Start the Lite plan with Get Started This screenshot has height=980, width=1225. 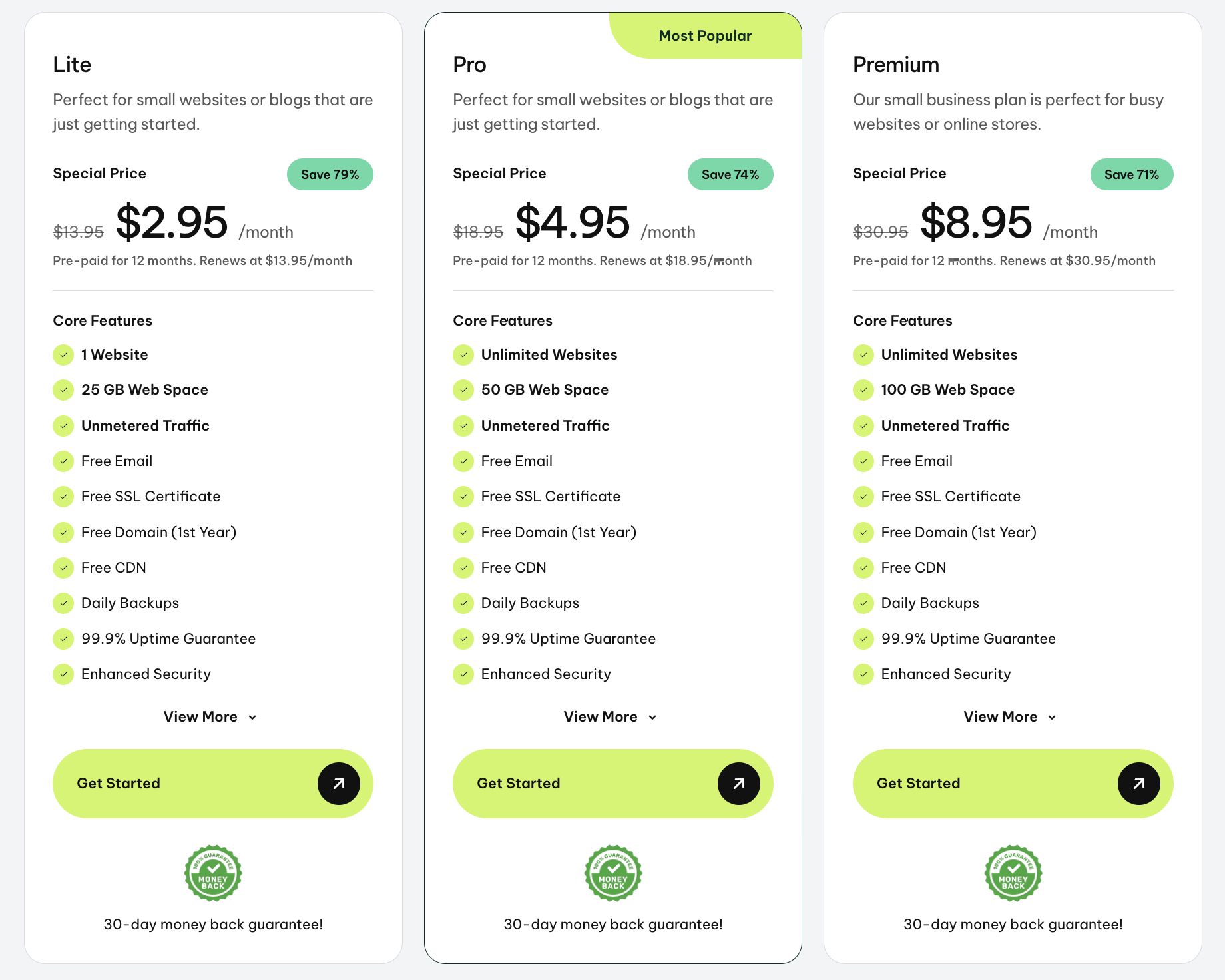pos(213,784)
